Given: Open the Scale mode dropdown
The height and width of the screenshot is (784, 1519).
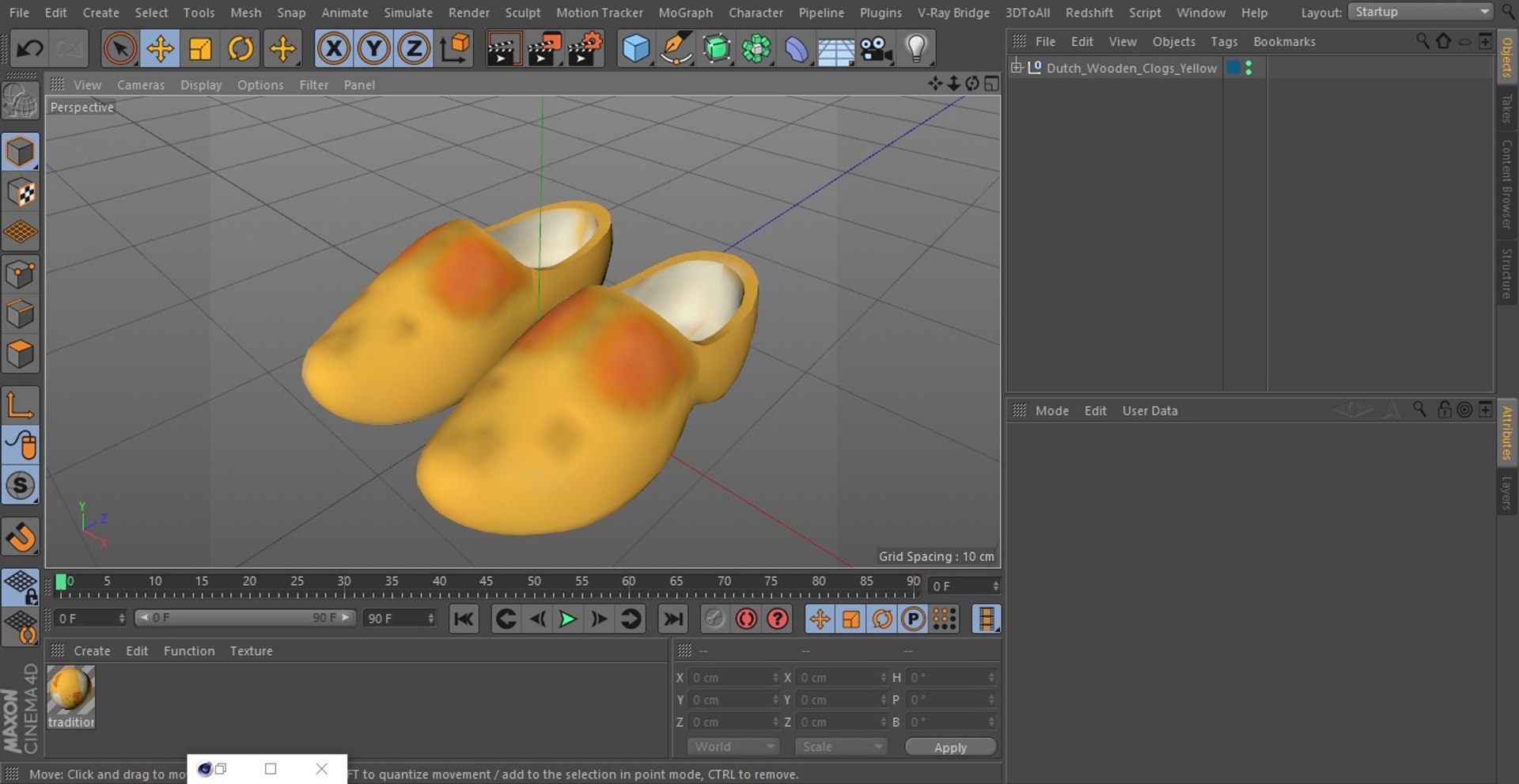Looking at the screenshot, I should tap(840, 747).
